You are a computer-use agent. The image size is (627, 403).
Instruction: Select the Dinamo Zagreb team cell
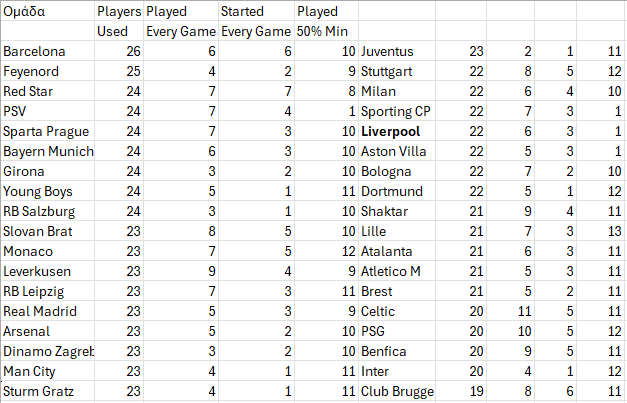pyautogui.click(x=46, y=351)
